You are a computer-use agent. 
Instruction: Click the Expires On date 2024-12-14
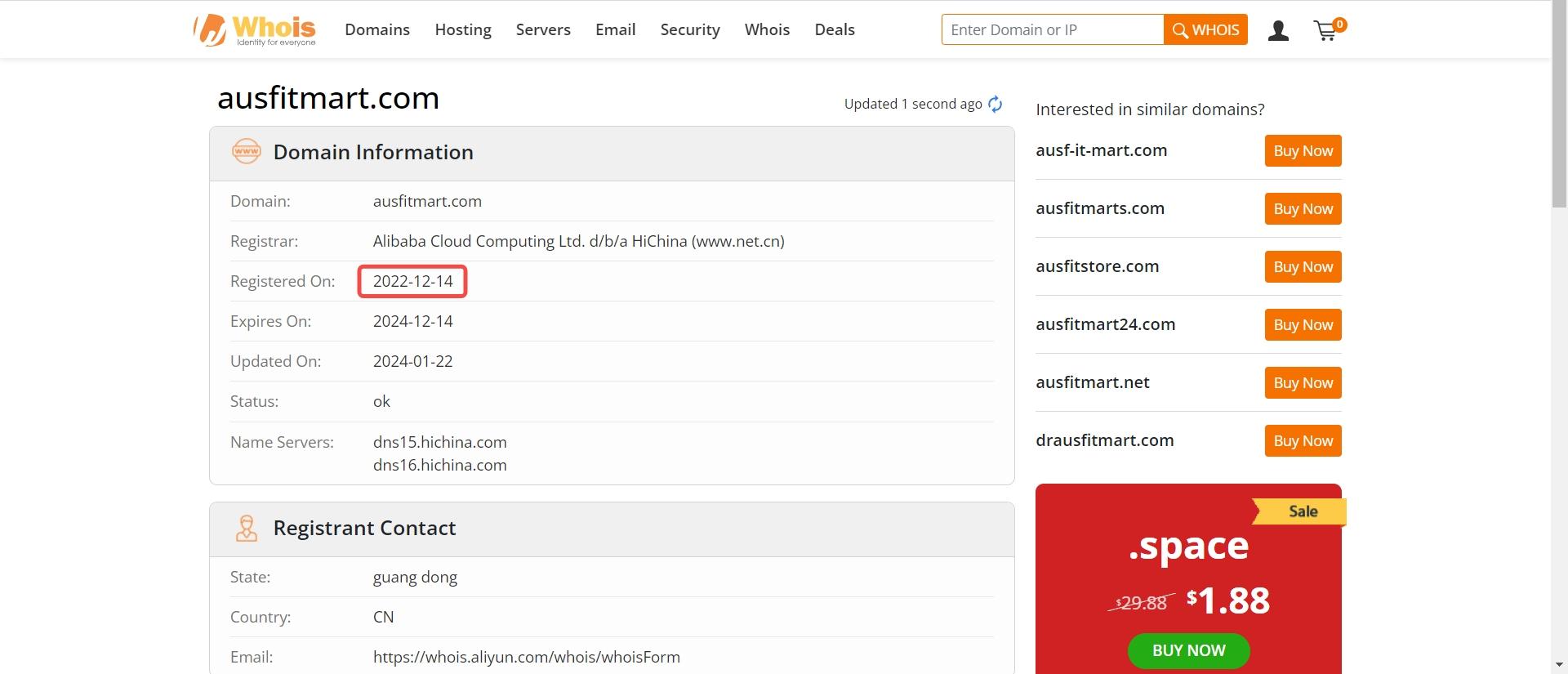click(412, 321)
